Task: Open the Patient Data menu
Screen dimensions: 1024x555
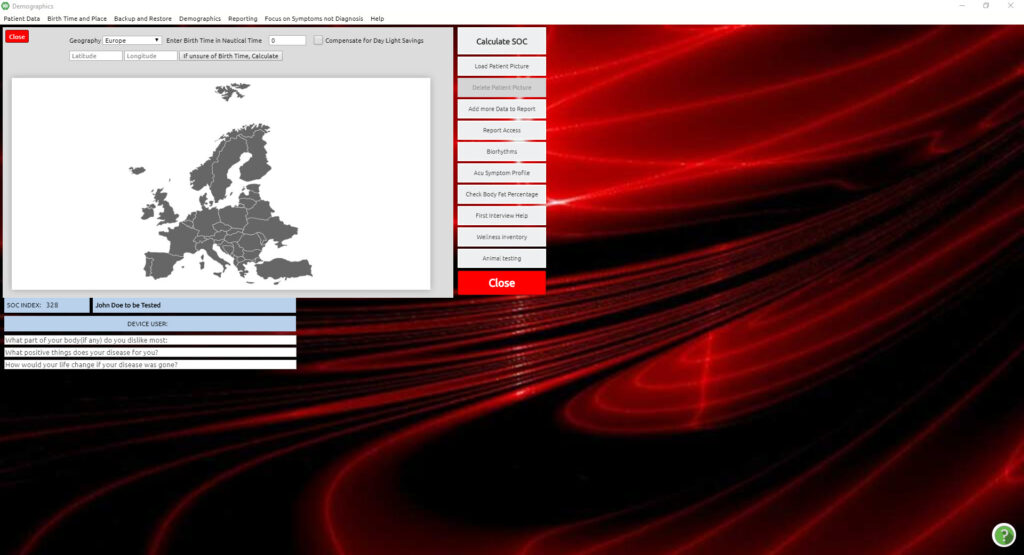Action: pos(22,18)
